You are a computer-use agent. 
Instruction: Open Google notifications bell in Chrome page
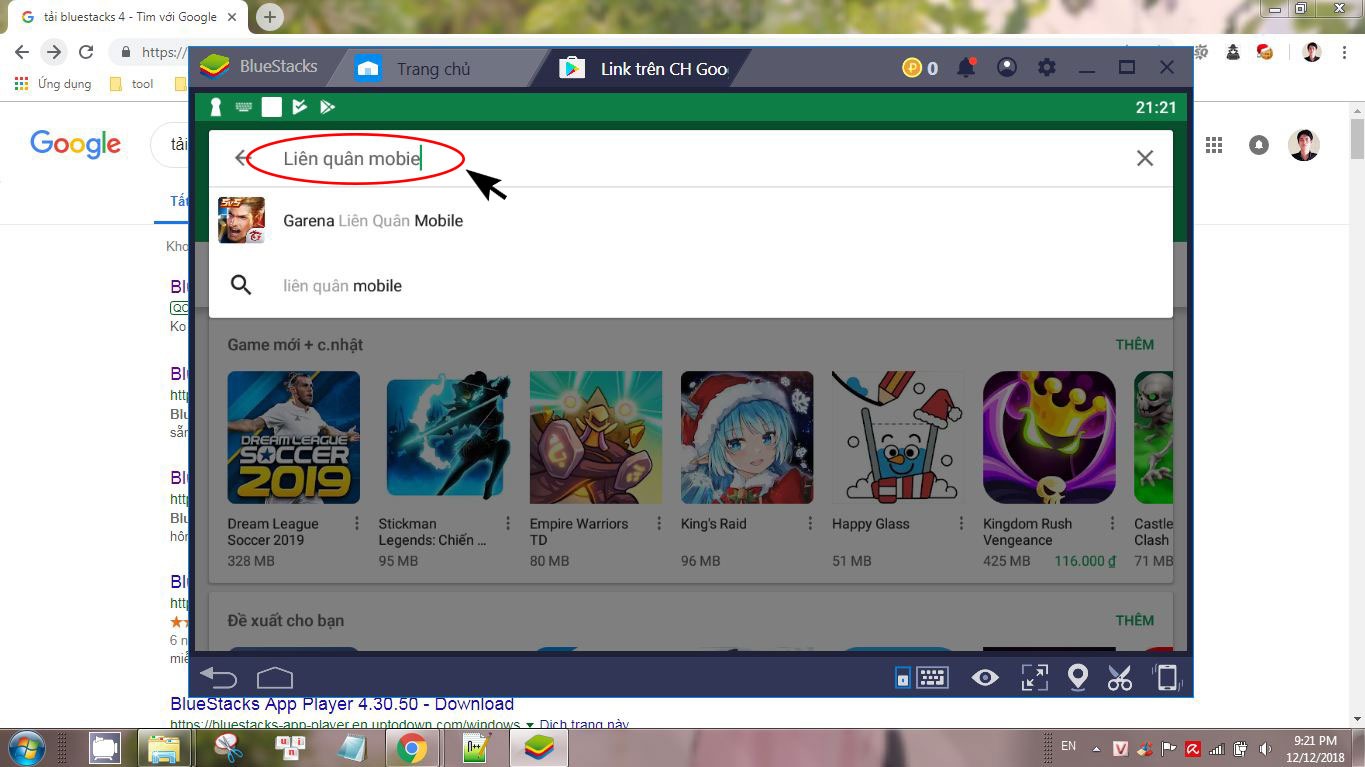coord(1259,145)
